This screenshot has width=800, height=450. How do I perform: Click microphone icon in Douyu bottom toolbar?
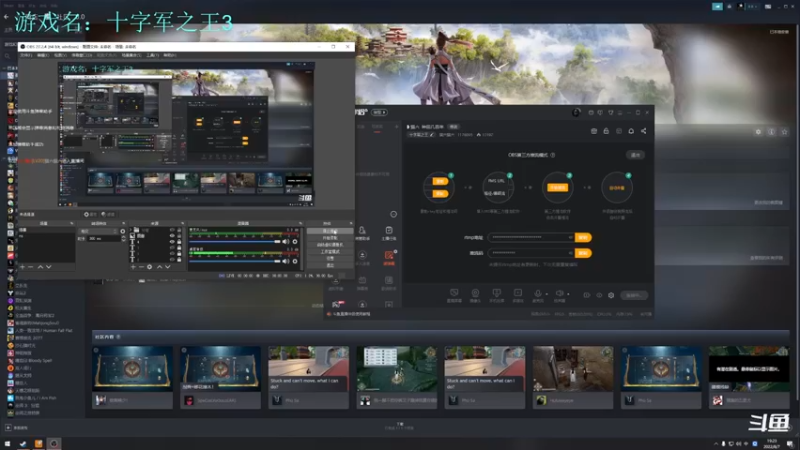538,293
